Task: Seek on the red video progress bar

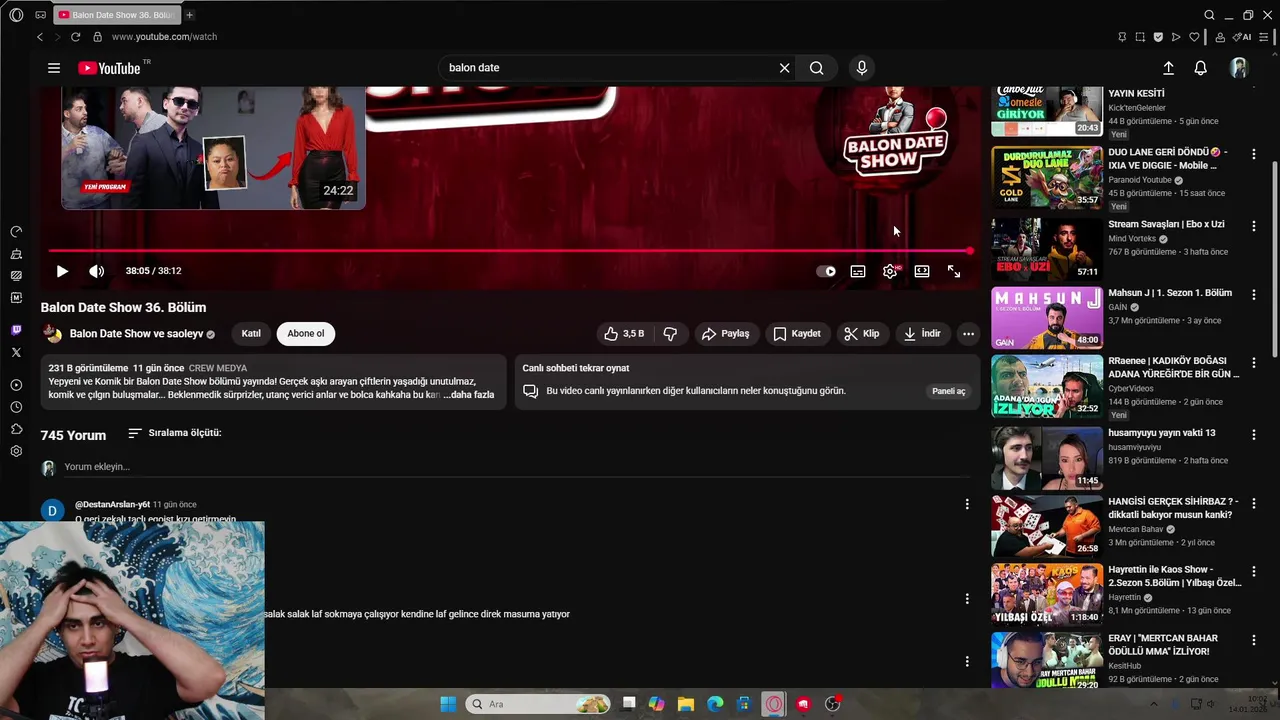Action: click(510, 251)
